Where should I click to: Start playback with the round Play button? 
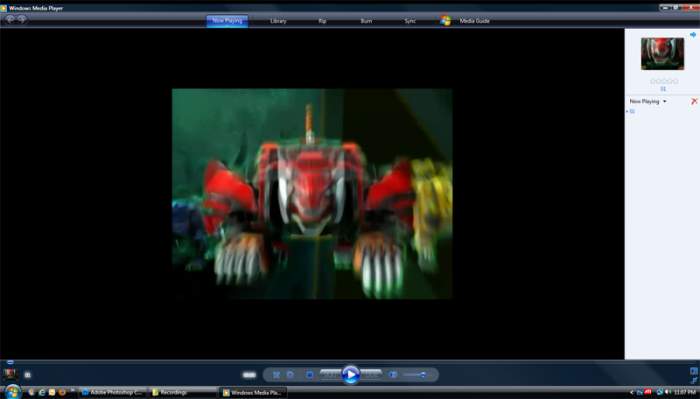(x=350, y=374)
